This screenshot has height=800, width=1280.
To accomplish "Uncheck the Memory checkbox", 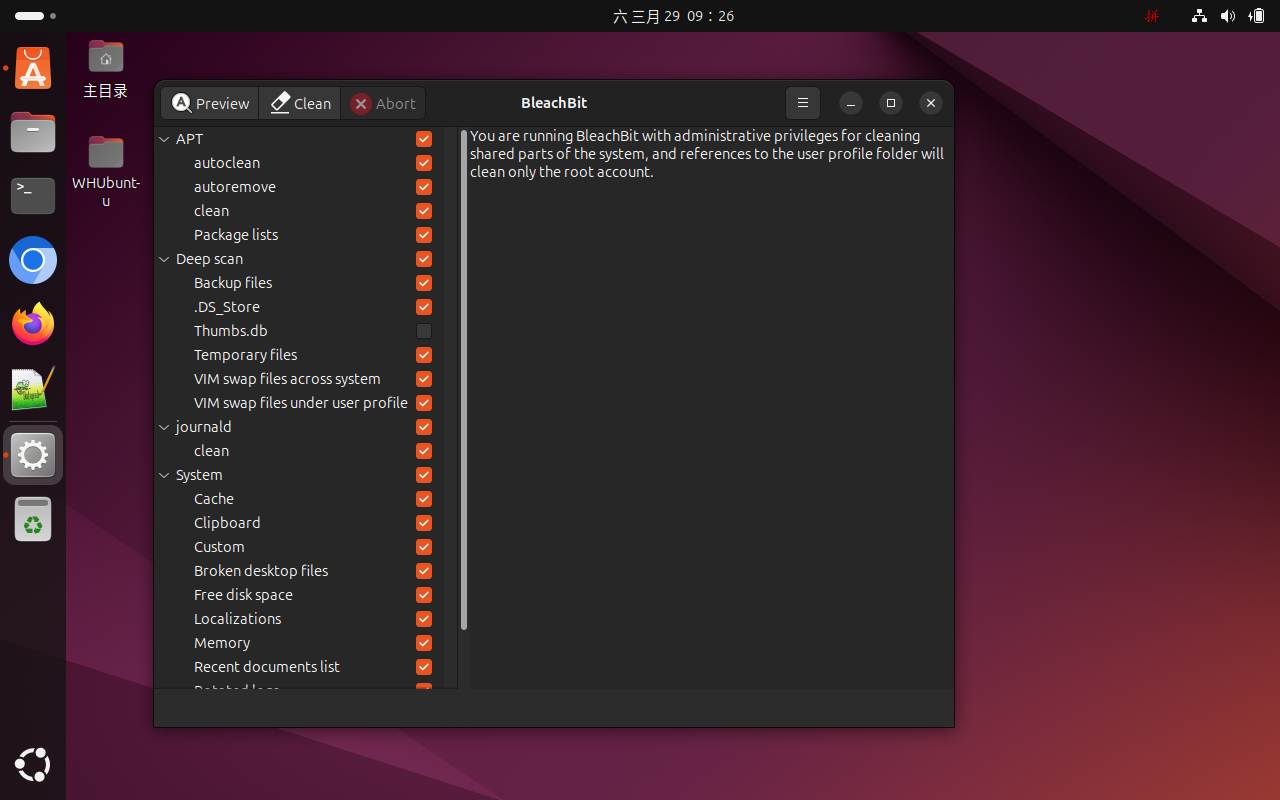I will click(424, 643).
